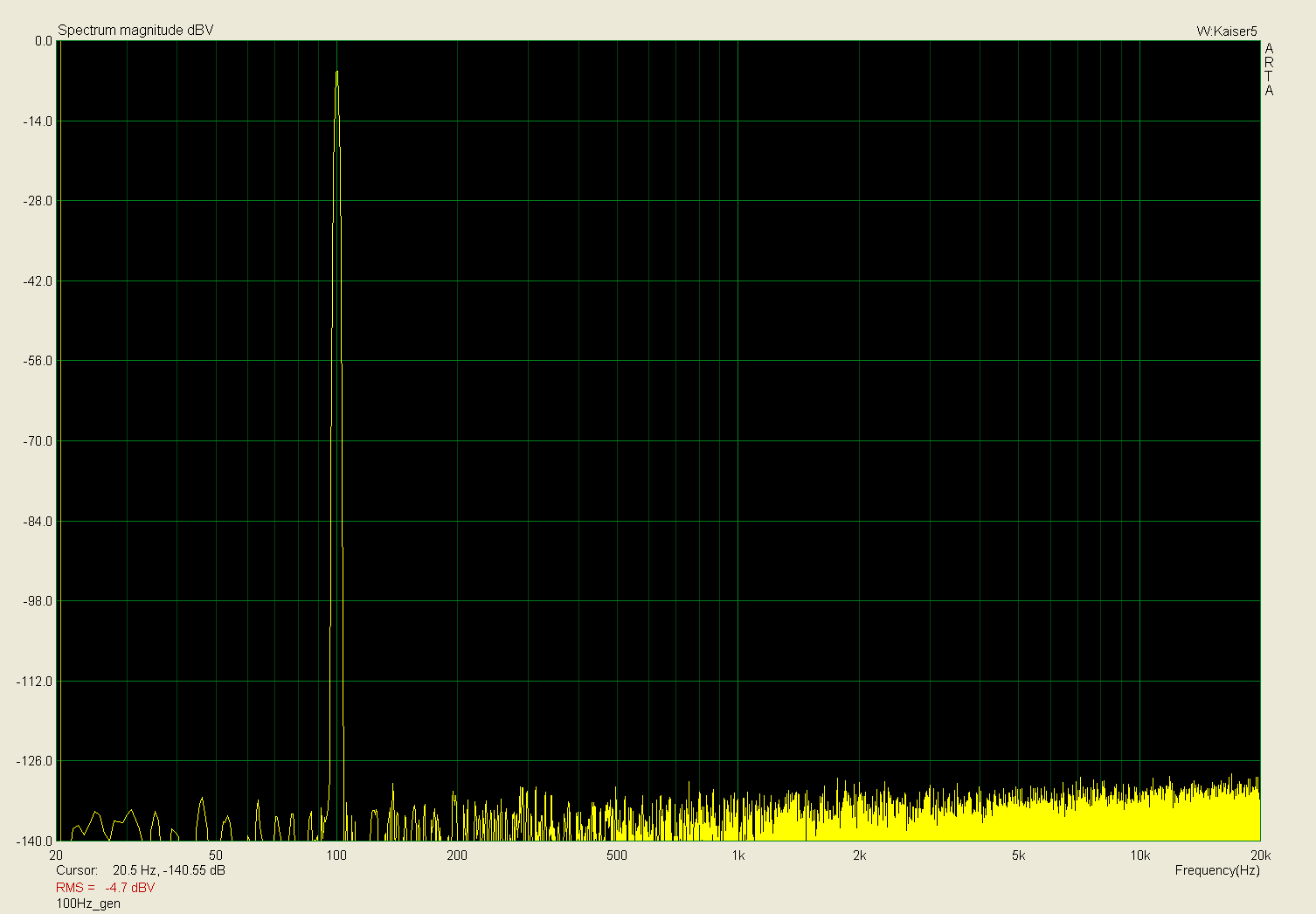Click the -84.0 y-axis label
This screenshot has height=914, width=1316.
point(38,522)
